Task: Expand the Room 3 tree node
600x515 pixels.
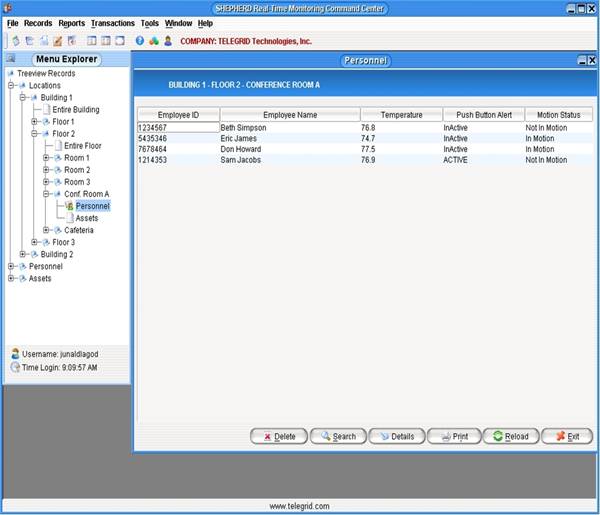Action: point(46,182)
